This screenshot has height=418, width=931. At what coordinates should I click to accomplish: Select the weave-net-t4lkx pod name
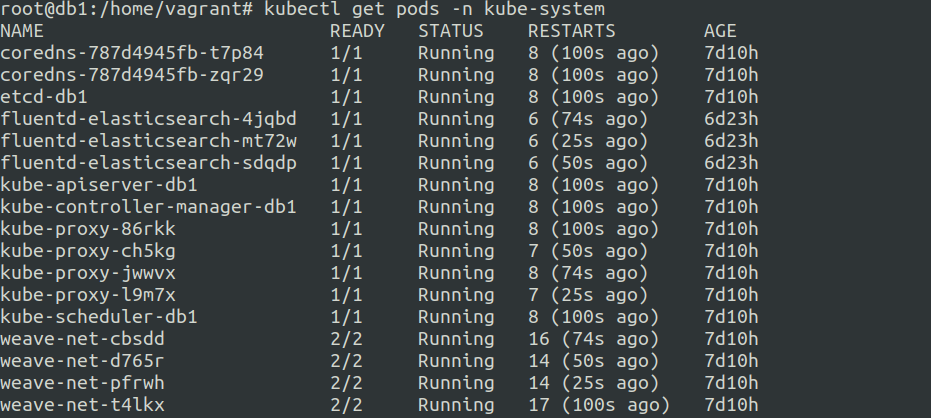click(83, 405)
